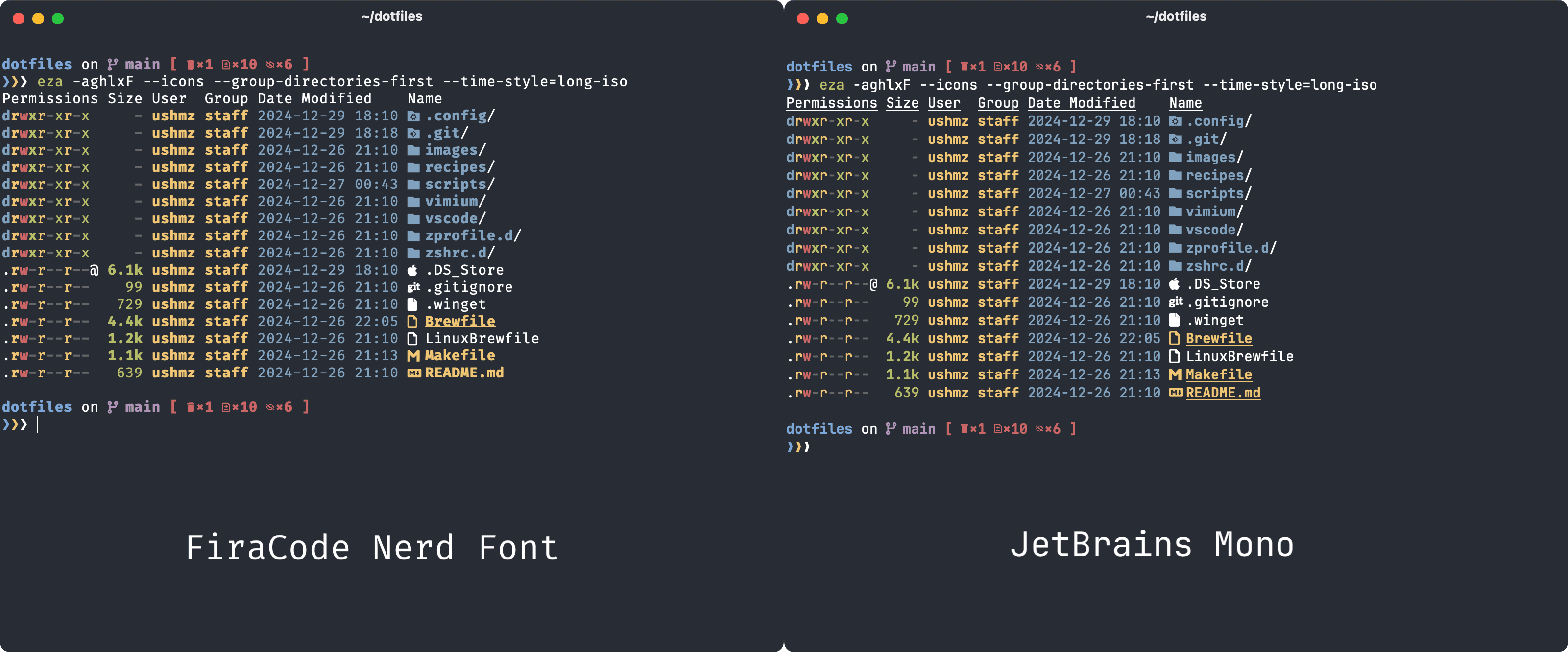
Task: Click README.md link in left terminal
Action: (x=464, y=372)
